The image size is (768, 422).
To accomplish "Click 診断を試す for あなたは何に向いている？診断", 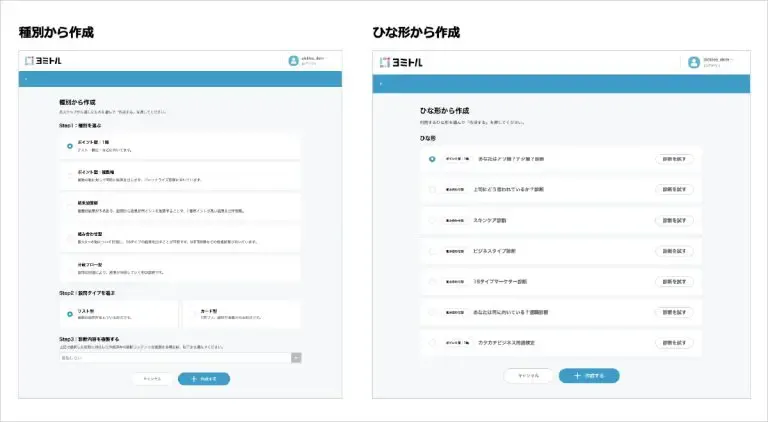I will click(674, 312).
